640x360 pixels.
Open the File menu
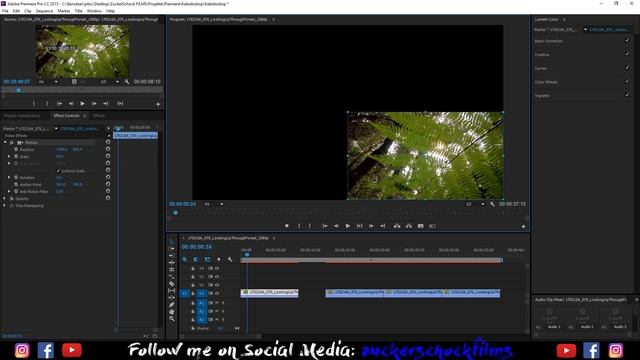(x=5, y=11)
